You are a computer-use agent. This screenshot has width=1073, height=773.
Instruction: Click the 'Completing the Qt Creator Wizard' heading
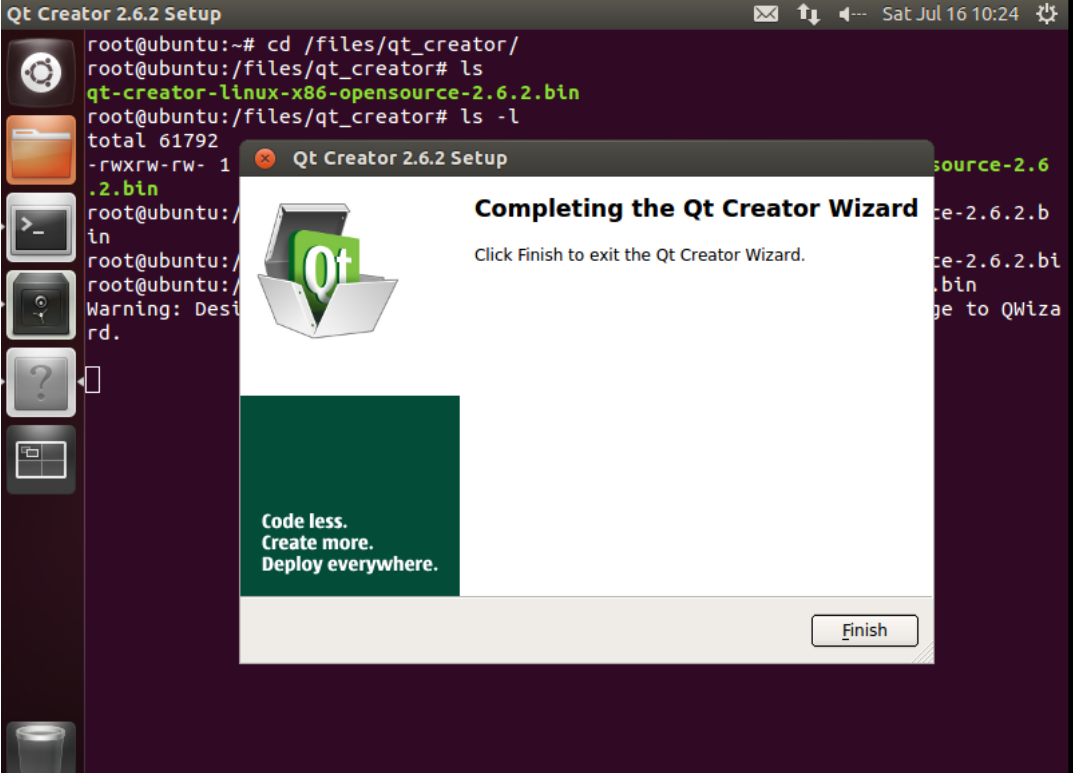tap(696, 208)
